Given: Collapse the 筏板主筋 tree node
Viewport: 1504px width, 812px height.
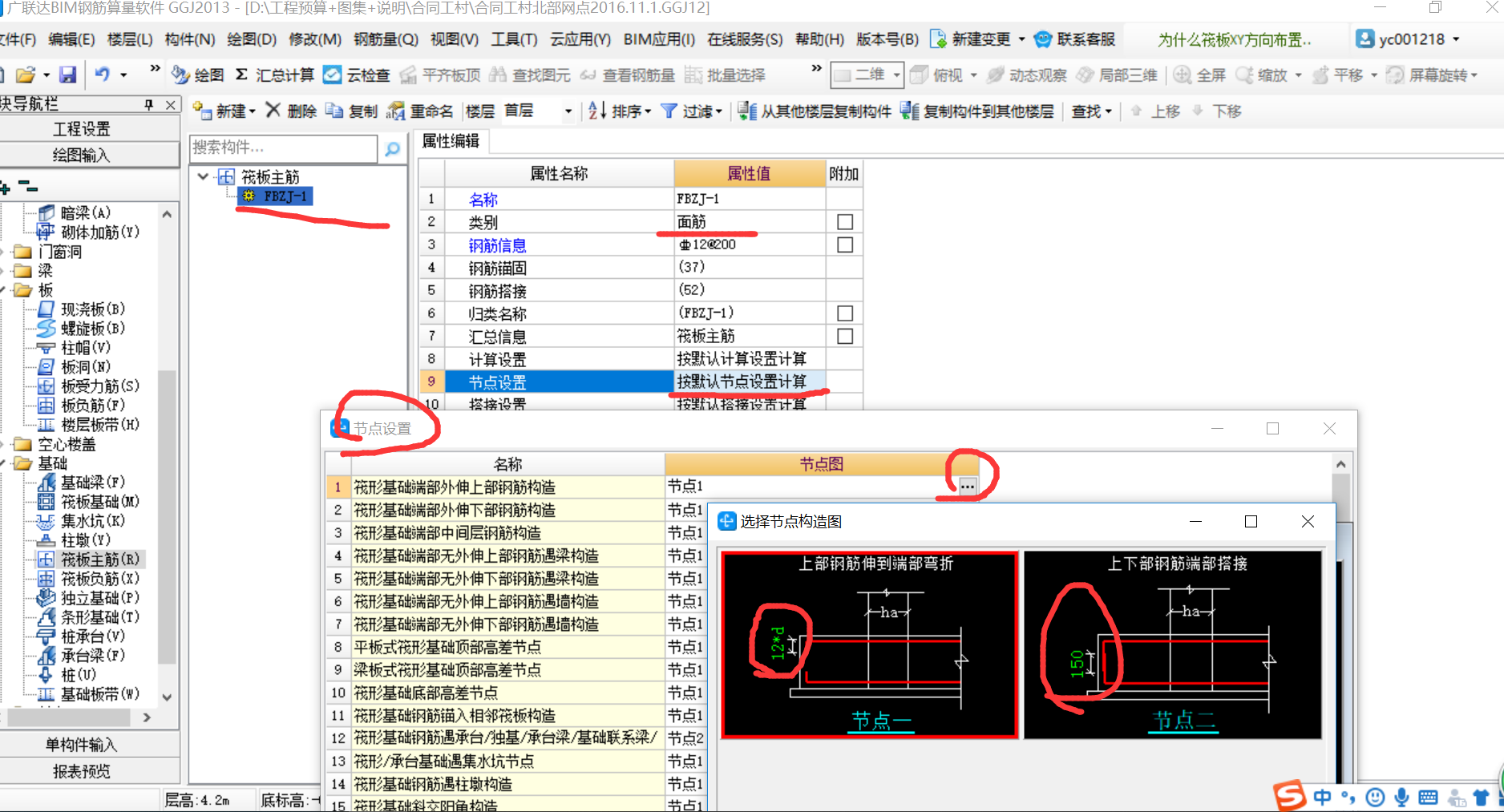Looking at the screenshot, I should click(x=204, y=176).
